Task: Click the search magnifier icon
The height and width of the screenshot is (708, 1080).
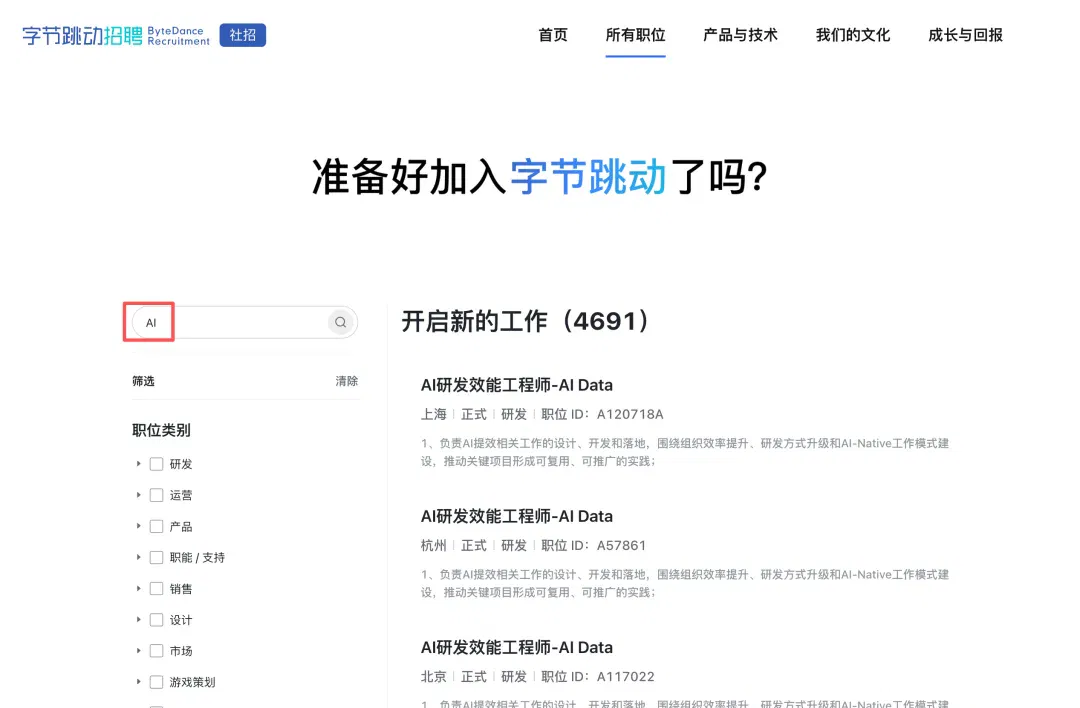Action: coord(340,322)
